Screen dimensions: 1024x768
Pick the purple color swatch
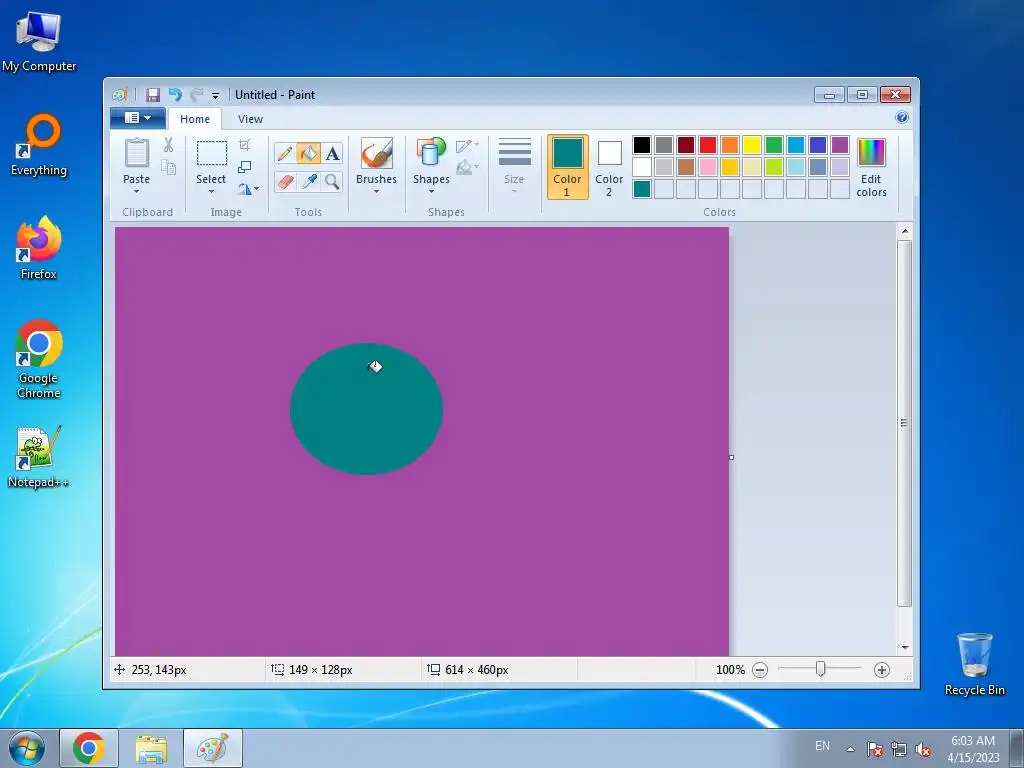pyautogui.click(x=840, y=145)
